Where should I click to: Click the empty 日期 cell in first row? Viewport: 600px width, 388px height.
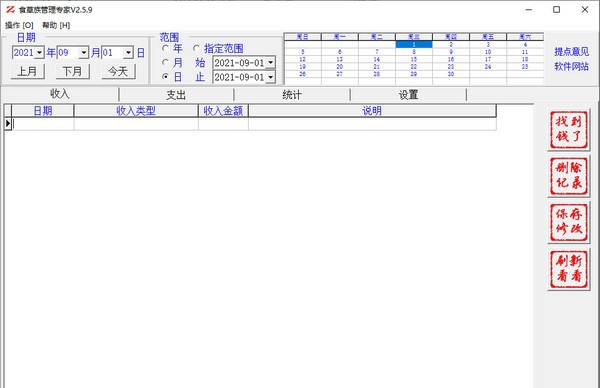[x=42, y=124]
